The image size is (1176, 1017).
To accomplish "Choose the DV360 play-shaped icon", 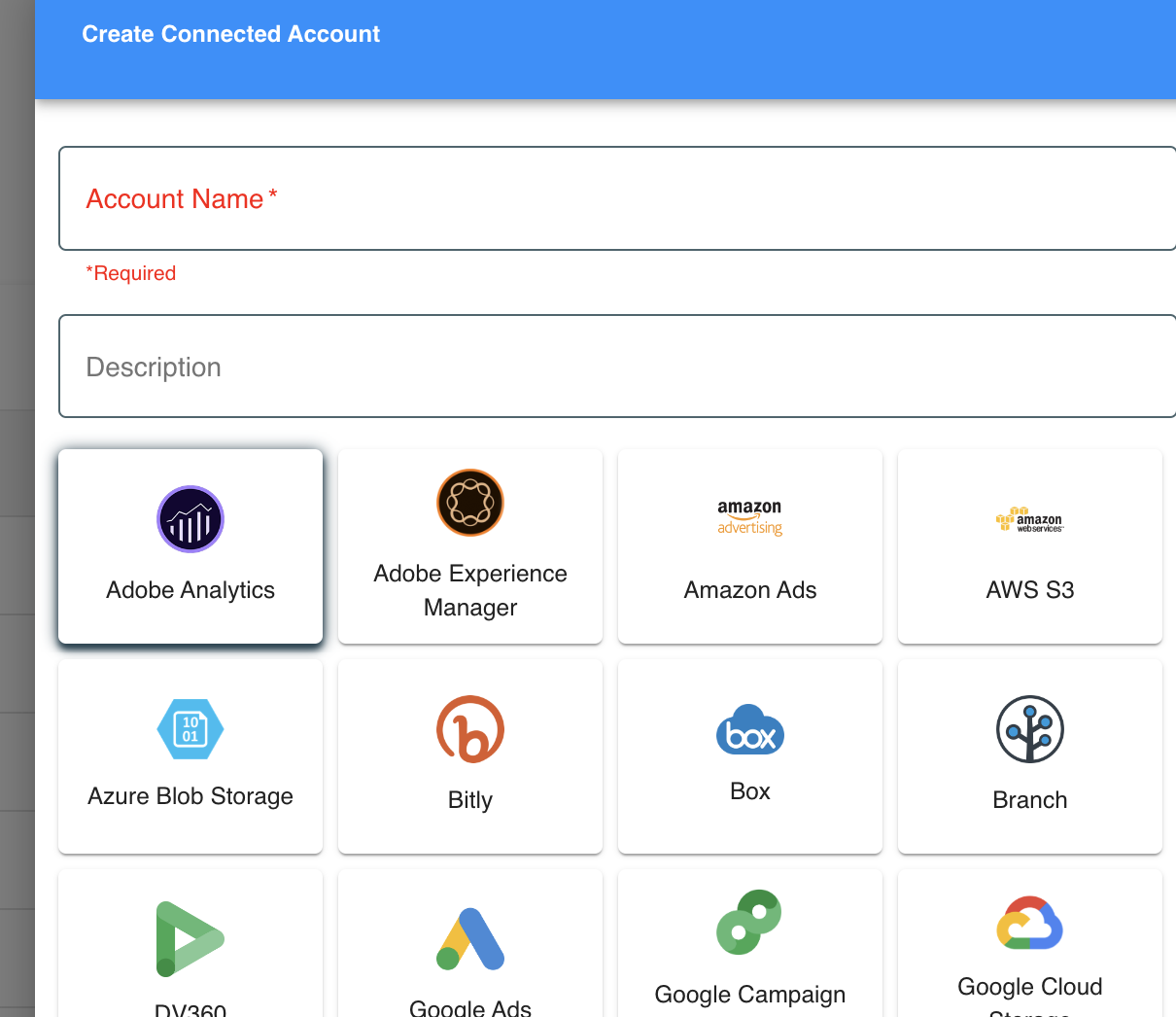I will pos(190,939).
